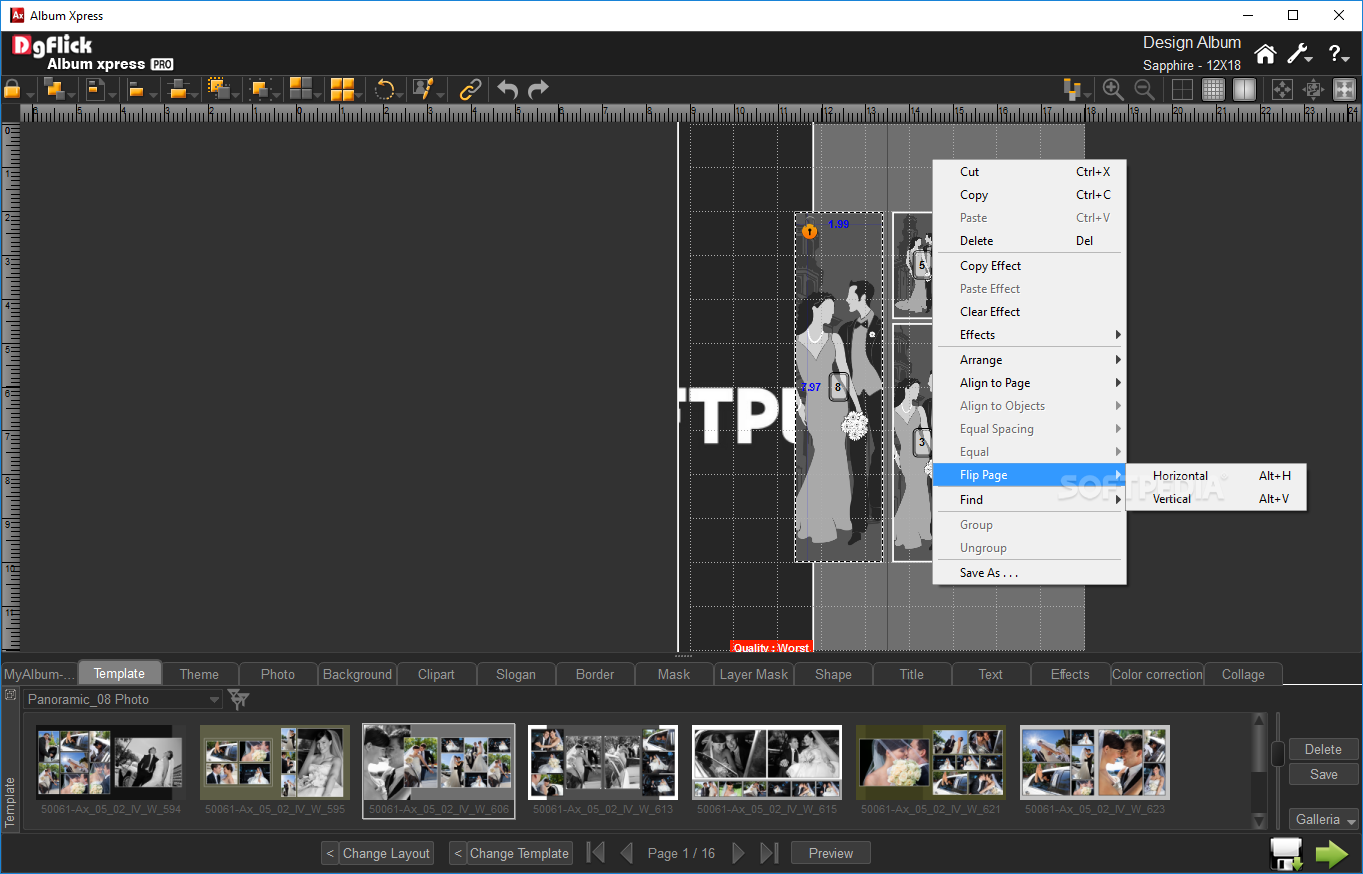Open the Galleria dropdown

(1324, 819)
